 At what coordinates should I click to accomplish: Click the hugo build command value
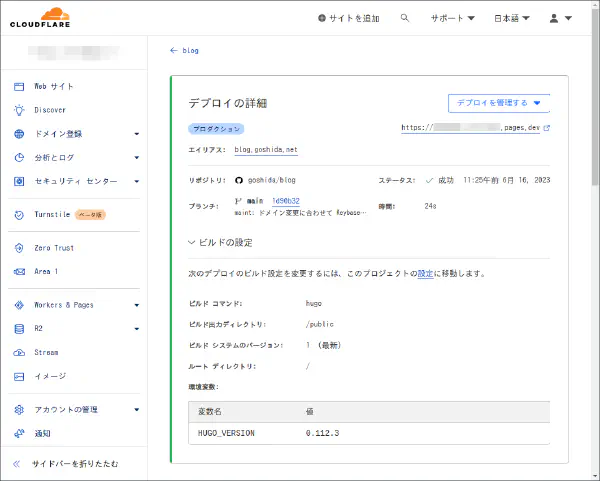point(314,303)
